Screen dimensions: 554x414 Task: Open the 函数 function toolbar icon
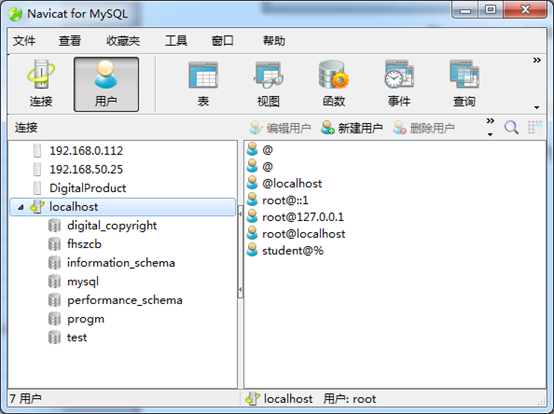tap(334, 84)
